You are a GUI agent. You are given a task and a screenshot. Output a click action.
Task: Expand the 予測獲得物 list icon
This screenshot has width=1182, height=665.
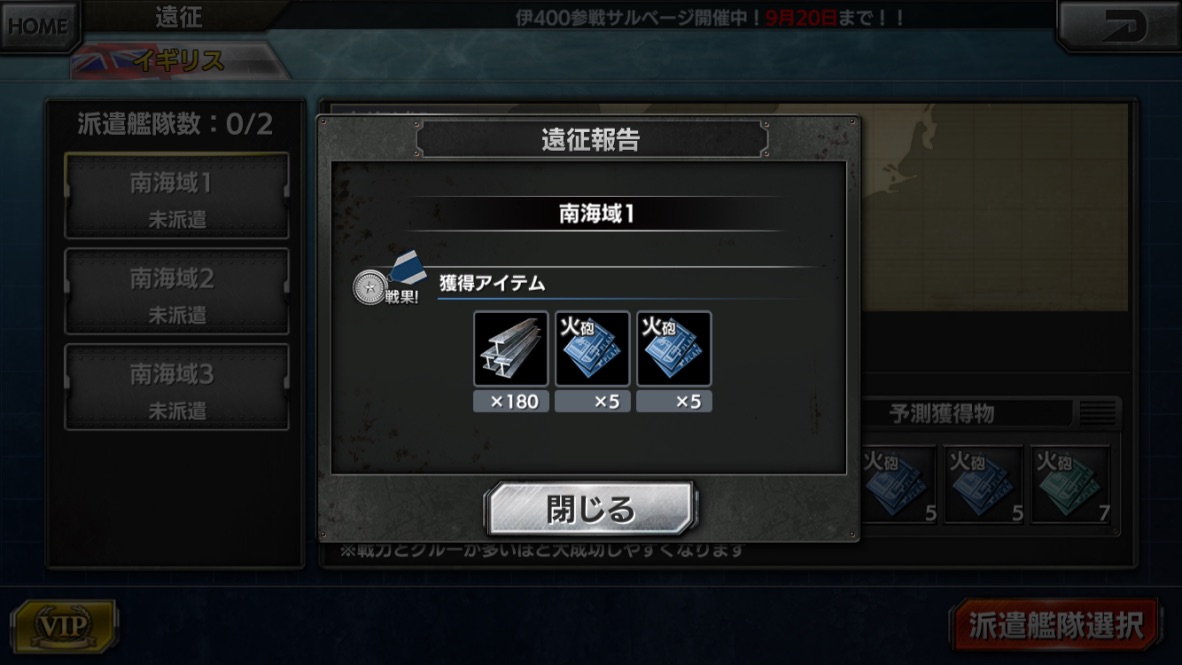1098,412
